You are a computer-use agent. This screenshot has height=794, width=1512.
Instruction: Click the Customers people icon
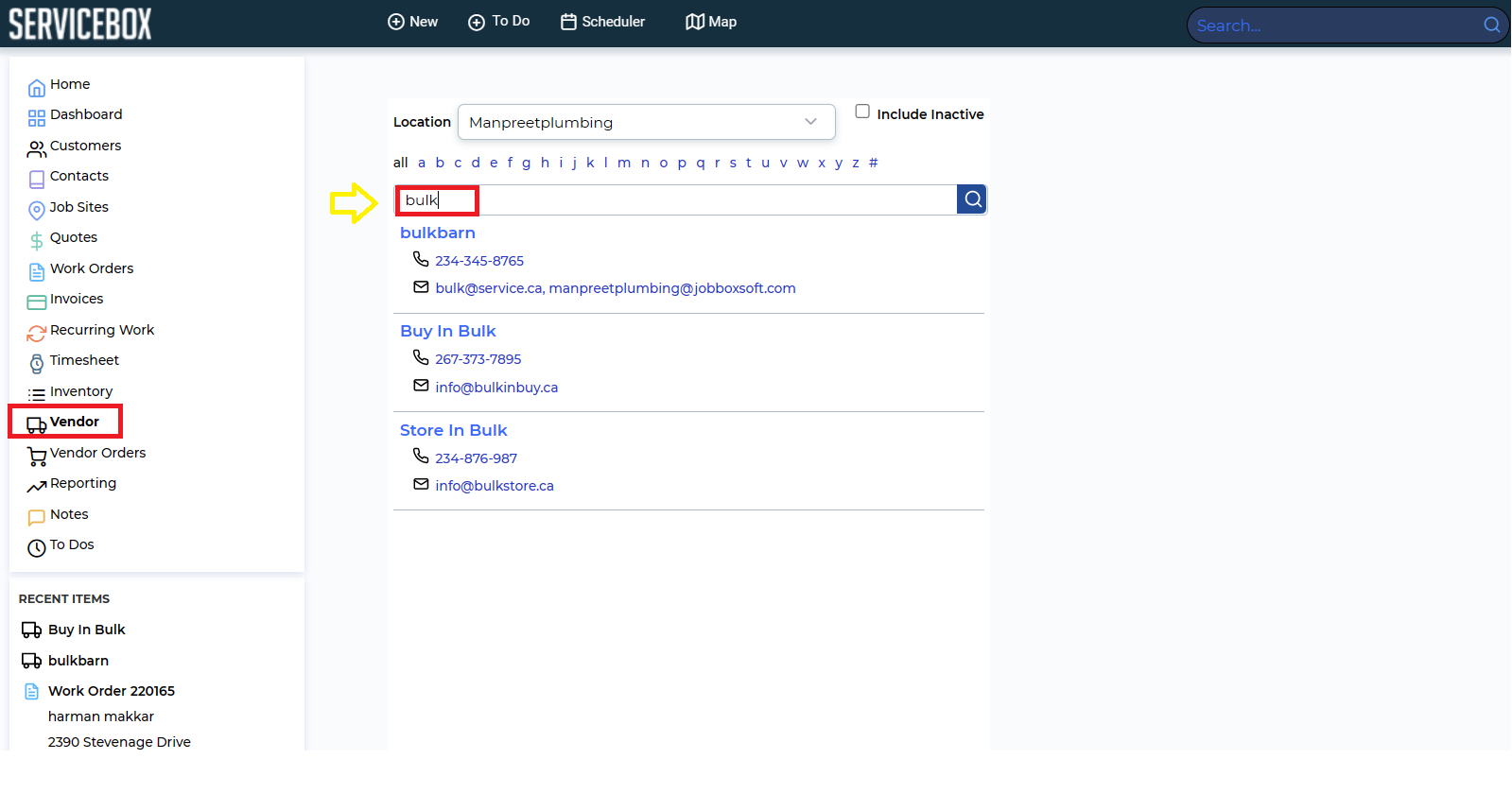coord(37,149)
